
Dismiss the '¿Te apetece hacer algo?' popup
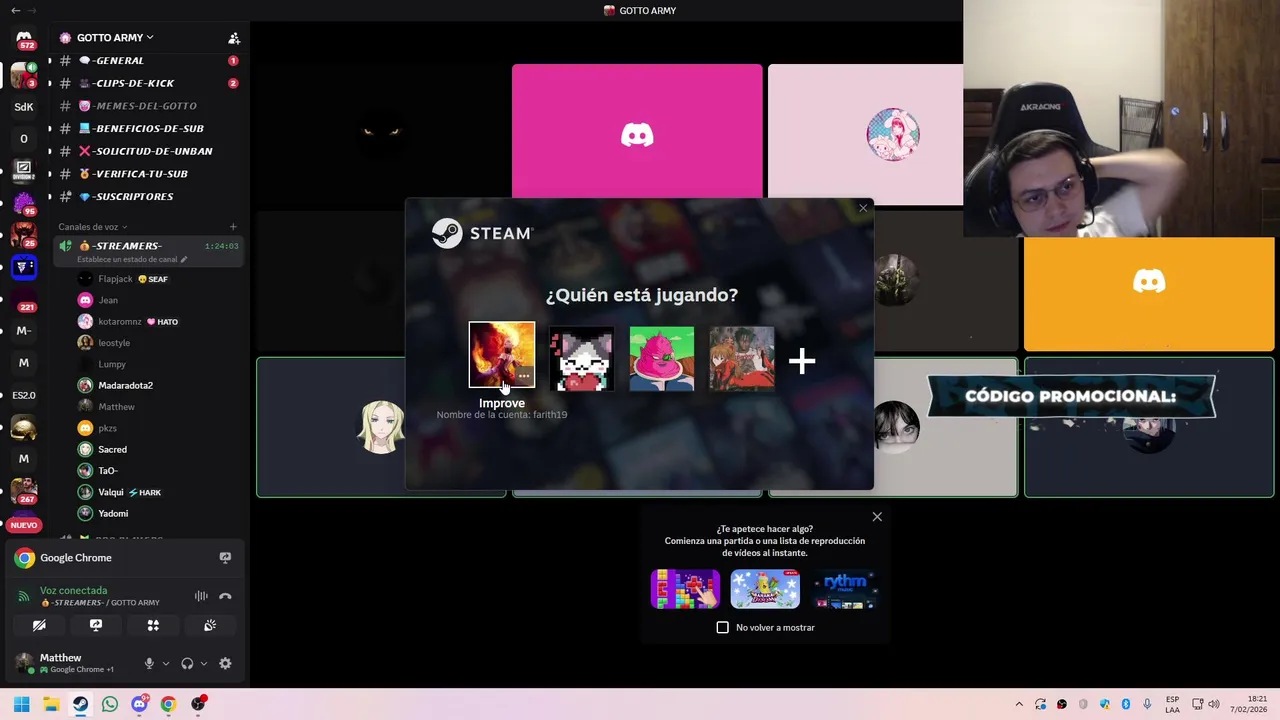tap(877, 517)
